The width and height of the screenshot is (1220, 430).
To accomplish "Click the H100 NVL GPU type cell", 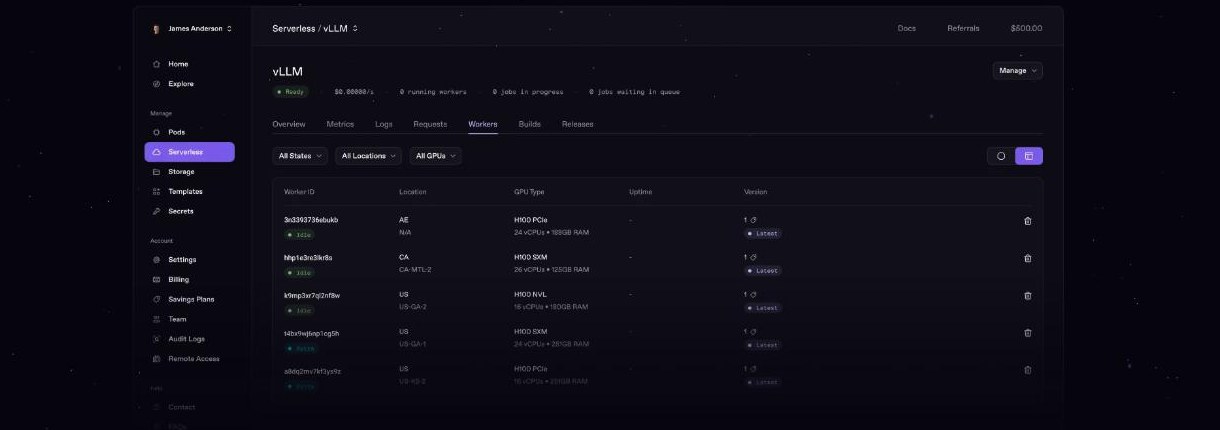I will click(531, 295).
